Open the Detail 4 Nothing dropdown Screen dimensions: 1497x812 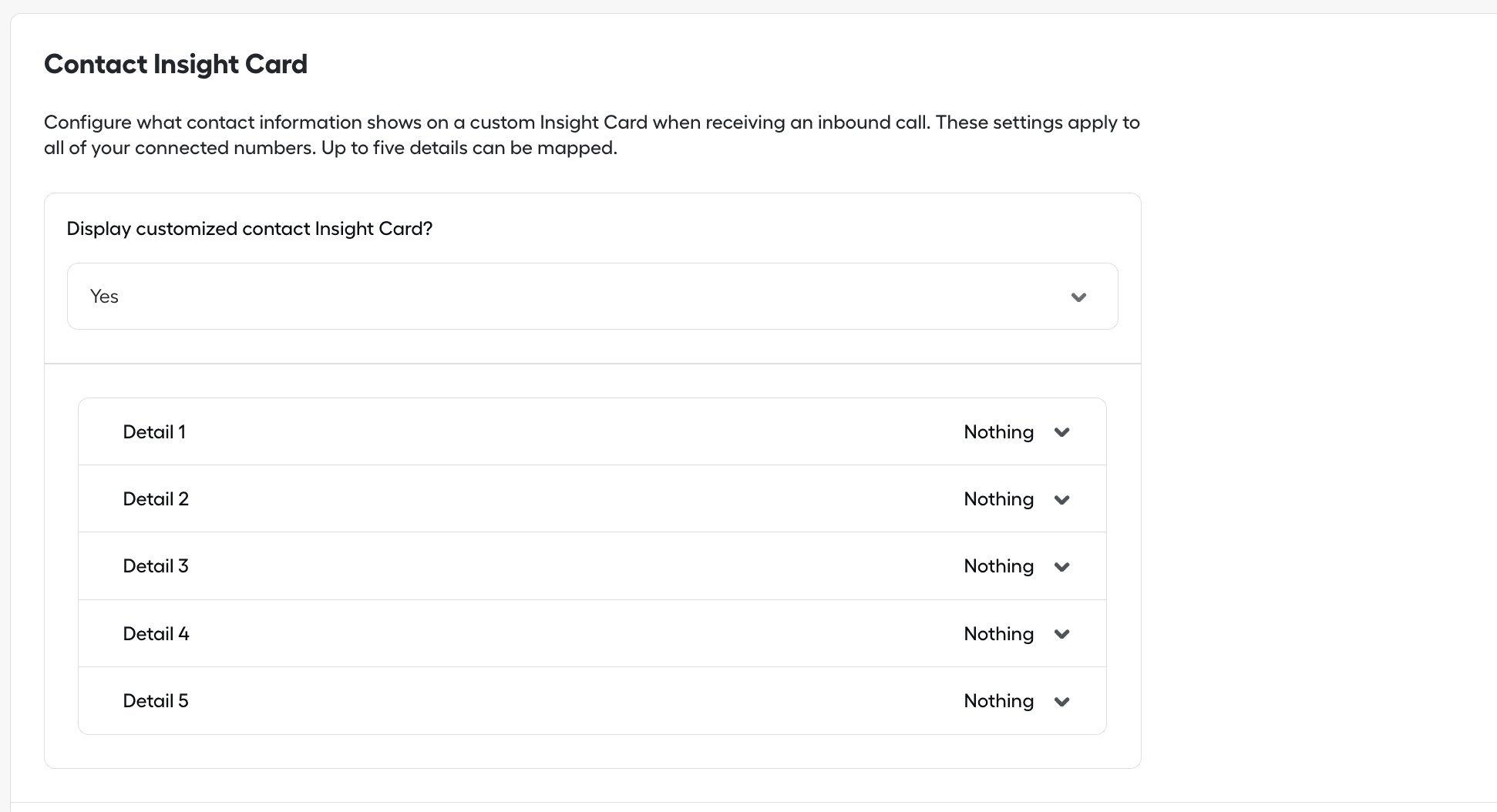click(1016, 634)
